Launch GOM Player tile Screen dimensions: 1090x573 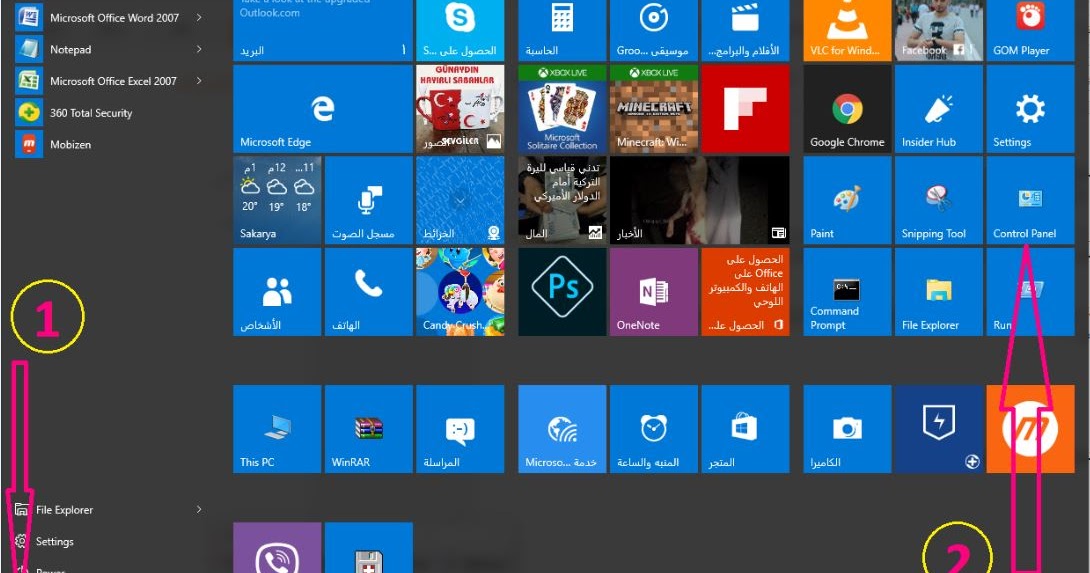pos(1030,31)
